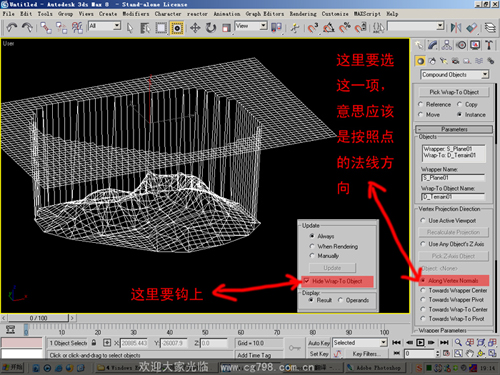Select the Select and Link tool
Image resolution: width=500 pixels, height=375 pixels.
pos(46,28)
